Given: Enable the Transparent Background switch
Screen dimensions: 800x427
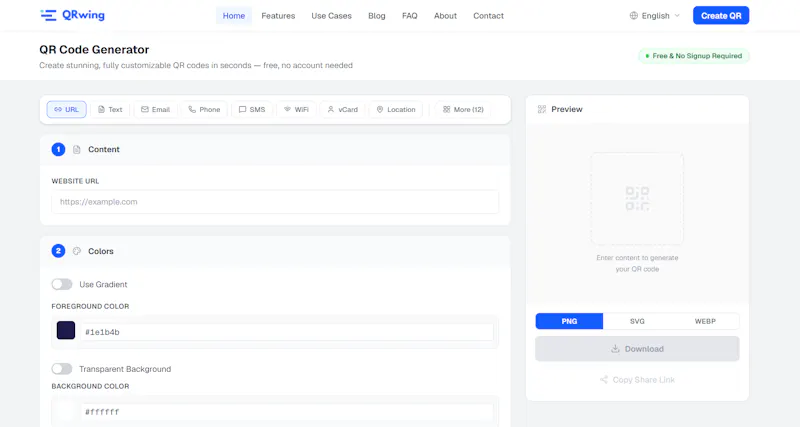Looking at the screenshot, I should click(x=62, y=369).
